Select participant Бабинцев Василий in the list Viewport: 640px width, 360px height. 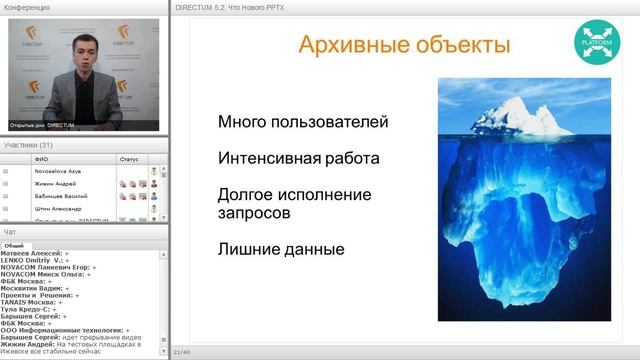point(61,196)
